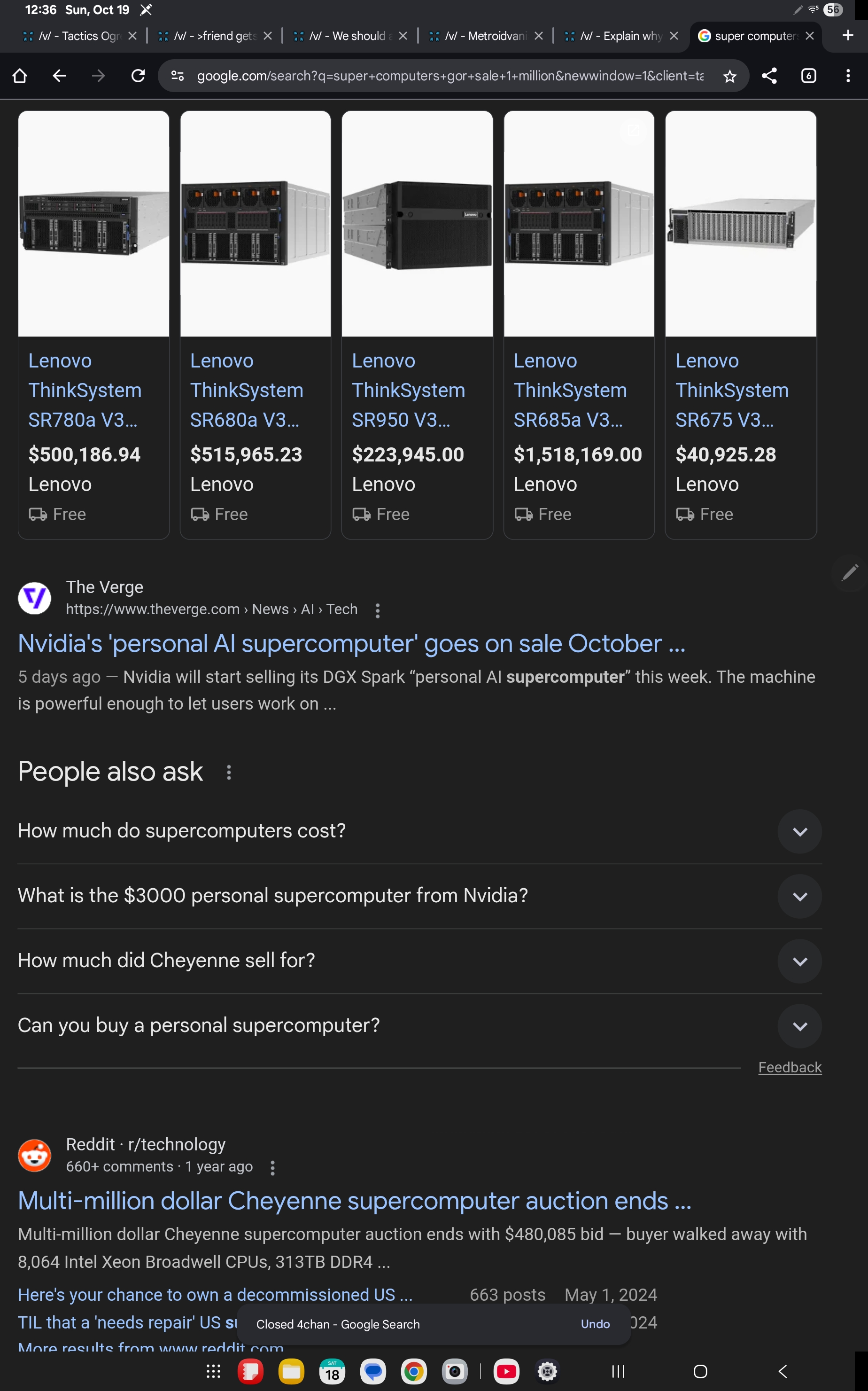Reload the Google search page

coord(138,76)
